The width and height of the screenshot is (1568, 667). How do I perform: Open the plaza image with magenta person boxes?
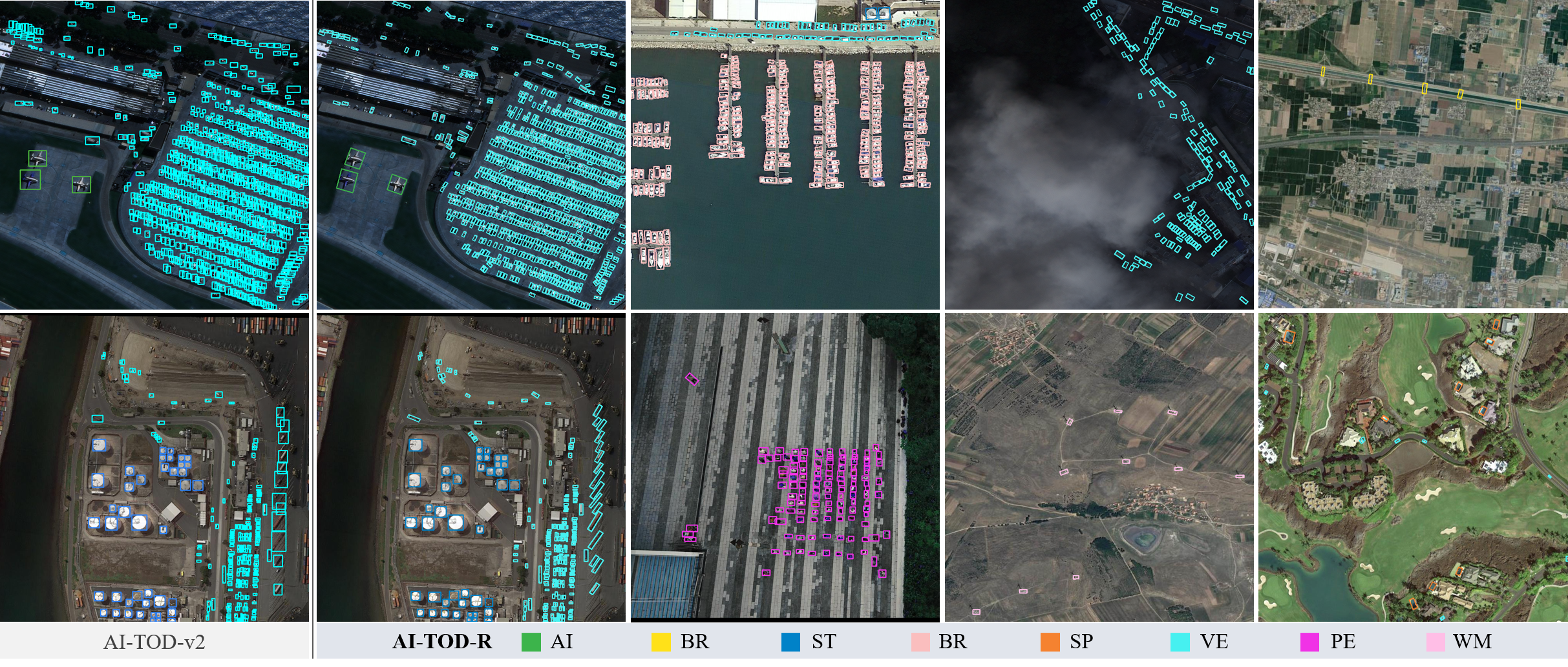[x=785, y=467]
